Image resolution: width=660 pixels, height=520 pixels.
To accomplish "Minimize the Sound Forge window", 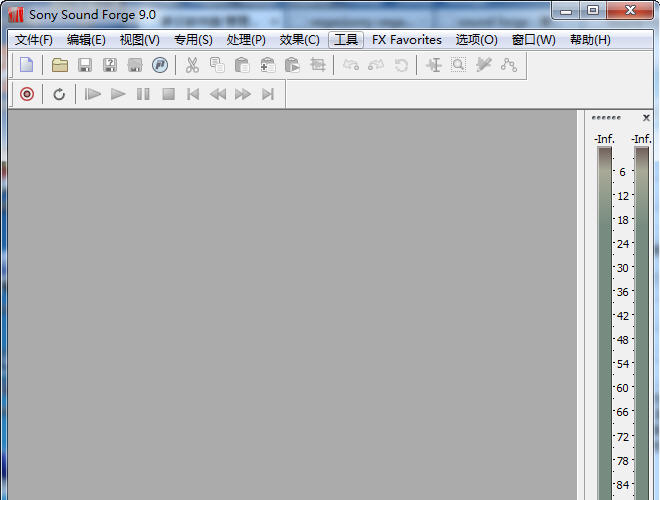I will click(566, 11).
